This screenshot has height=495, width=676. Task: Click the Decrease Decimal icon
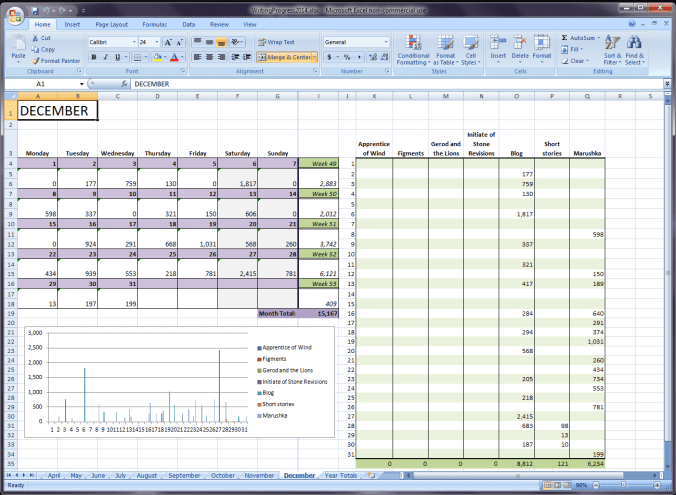[x=385, y=57]
